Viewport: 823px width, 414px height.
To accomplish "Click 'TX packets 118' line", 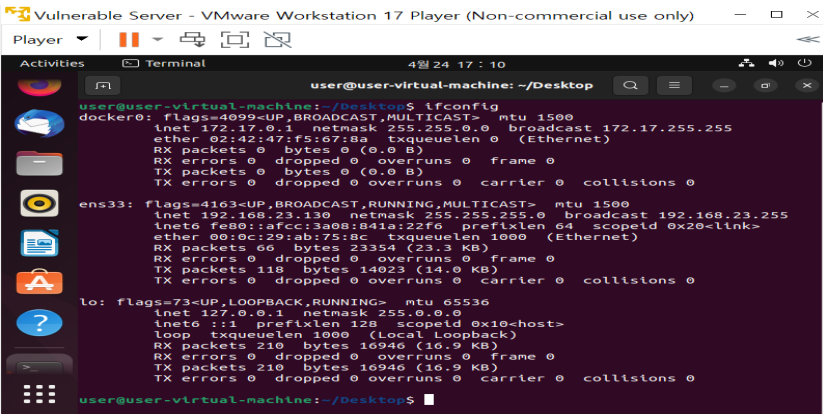I will pyautogui.click(x=325, y=270).
